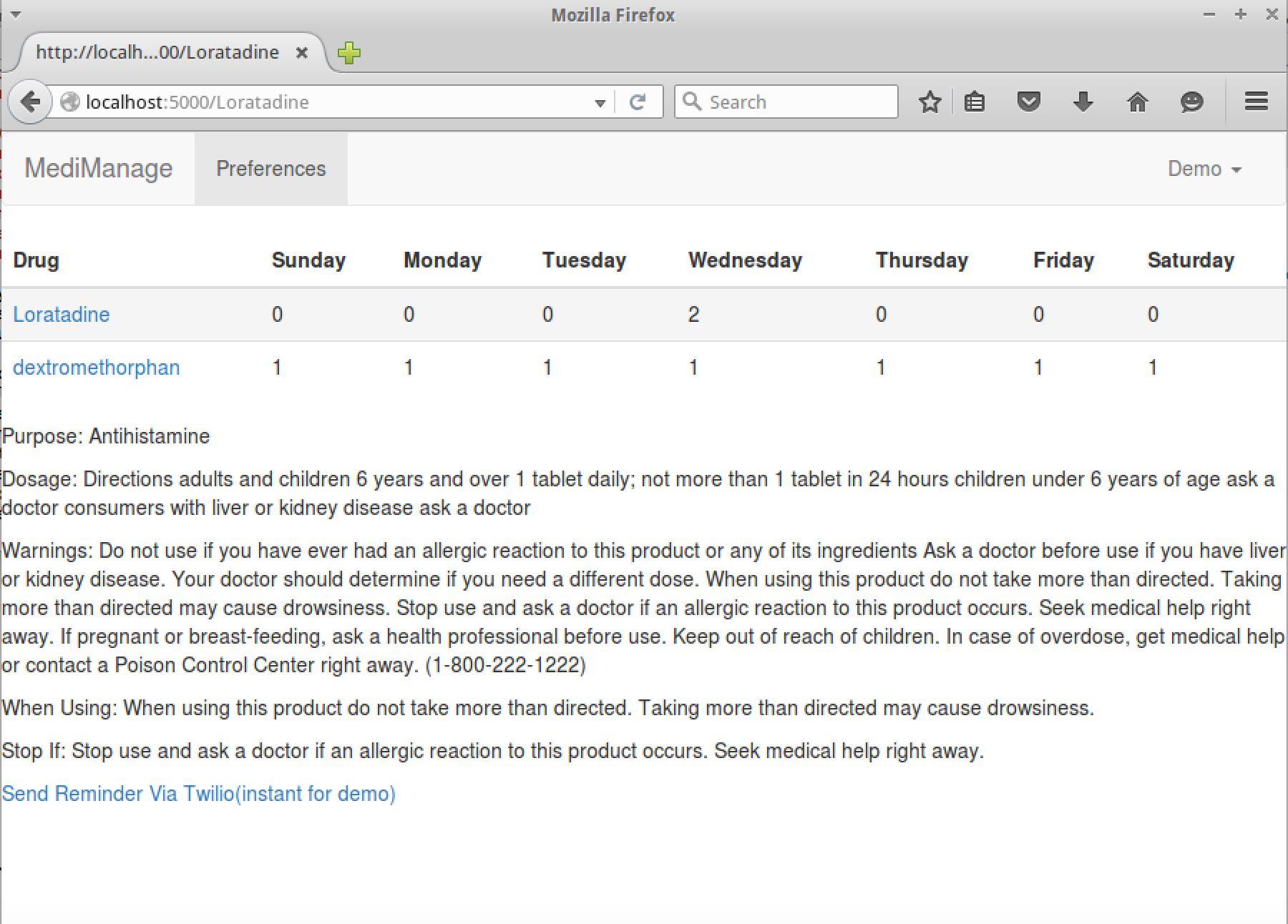This screenshot has width=1288, height=924.
Task: Close the Loratadine browser tab
Action: 302,52
